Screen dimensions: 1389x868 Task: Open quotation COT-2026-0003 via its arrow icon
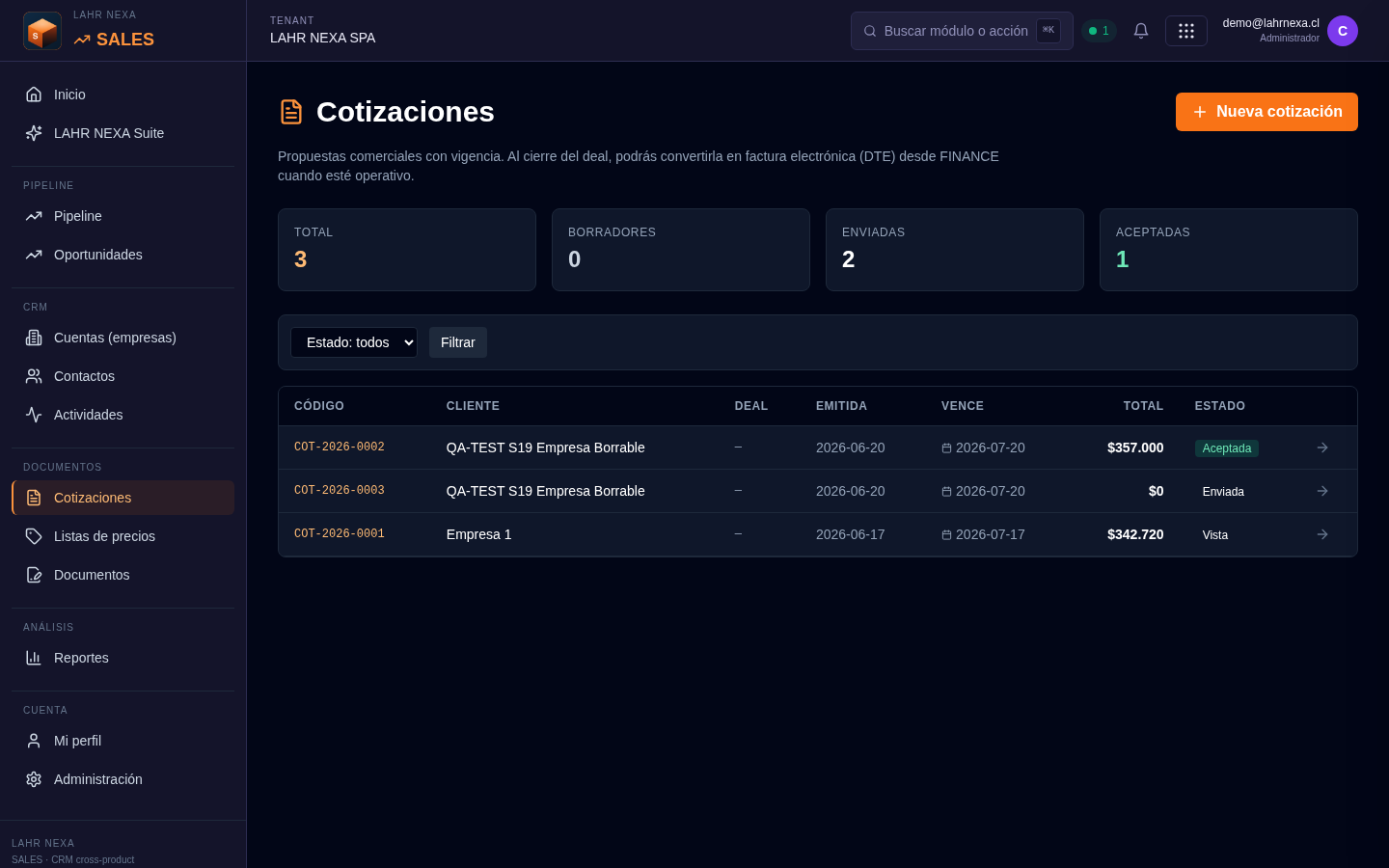(1322, 491)
